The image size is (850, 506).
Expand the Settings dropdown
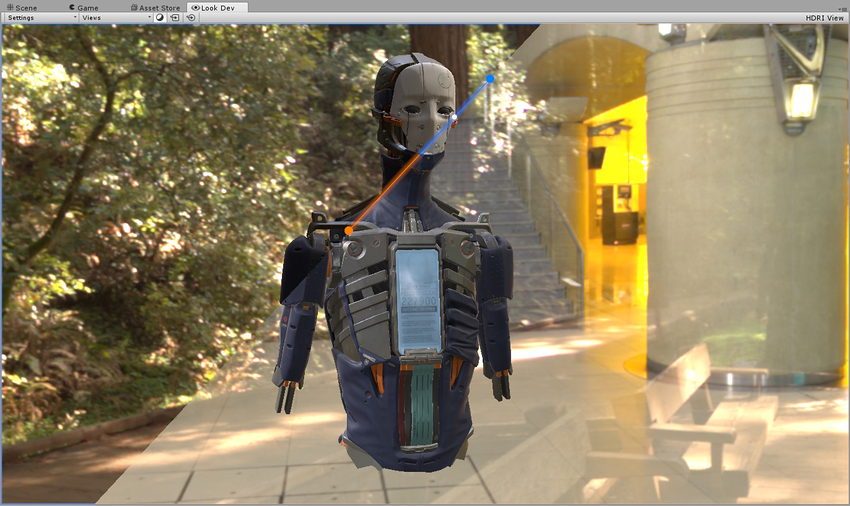pos(41,17)
